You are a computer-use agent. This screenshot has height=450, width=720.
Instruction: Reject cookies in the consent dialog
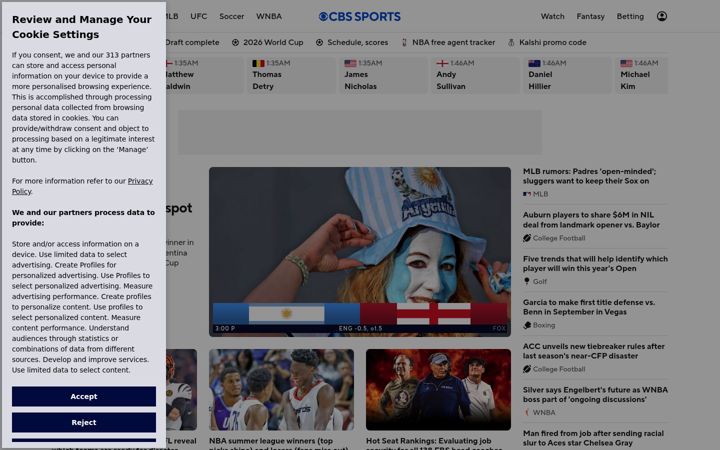[x=84, y=422]
